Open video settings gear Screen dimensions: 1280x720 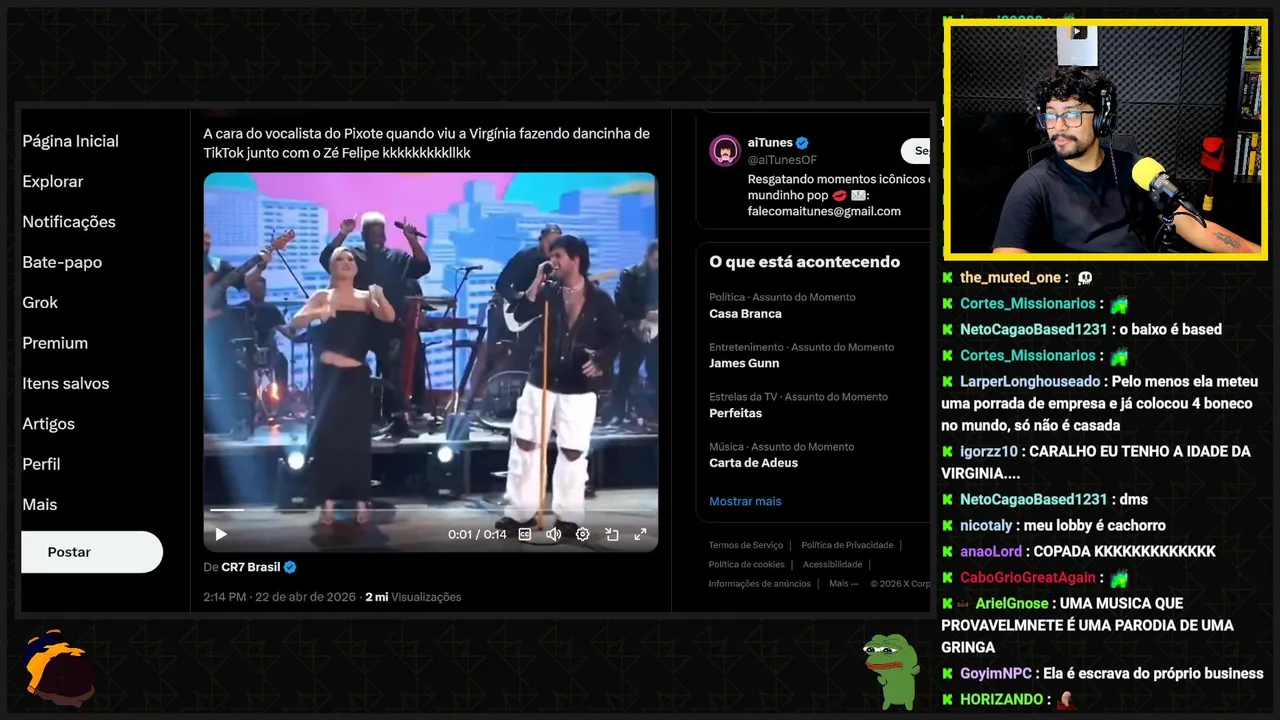point(583,534)
